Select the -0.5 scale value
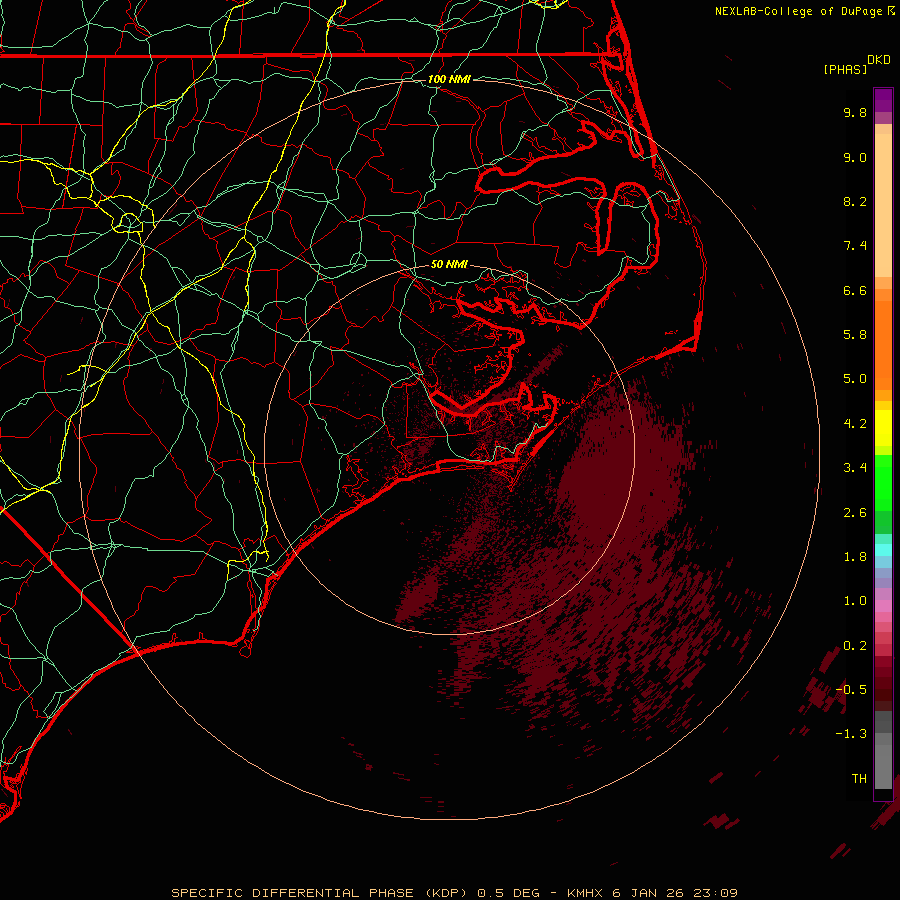Image resolution: width=900 pixels, height=900 pixels. click(x=851, y=690)
